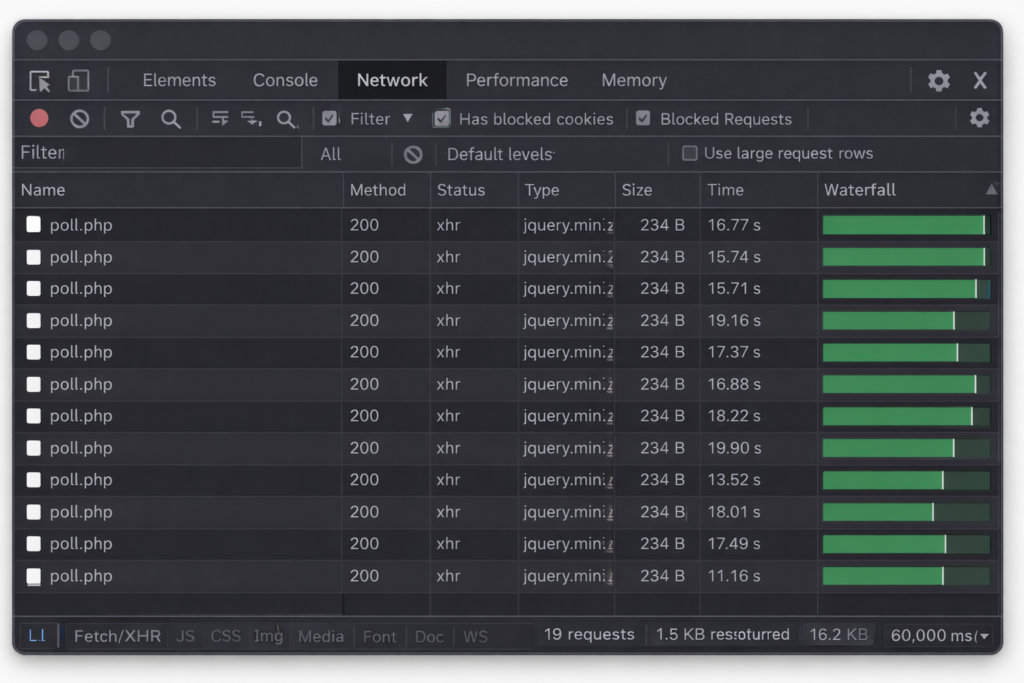Enable Use large request rows checkbox
Image resolution: width=1024 pixels, height=683 pixels.
click(689, 153)
